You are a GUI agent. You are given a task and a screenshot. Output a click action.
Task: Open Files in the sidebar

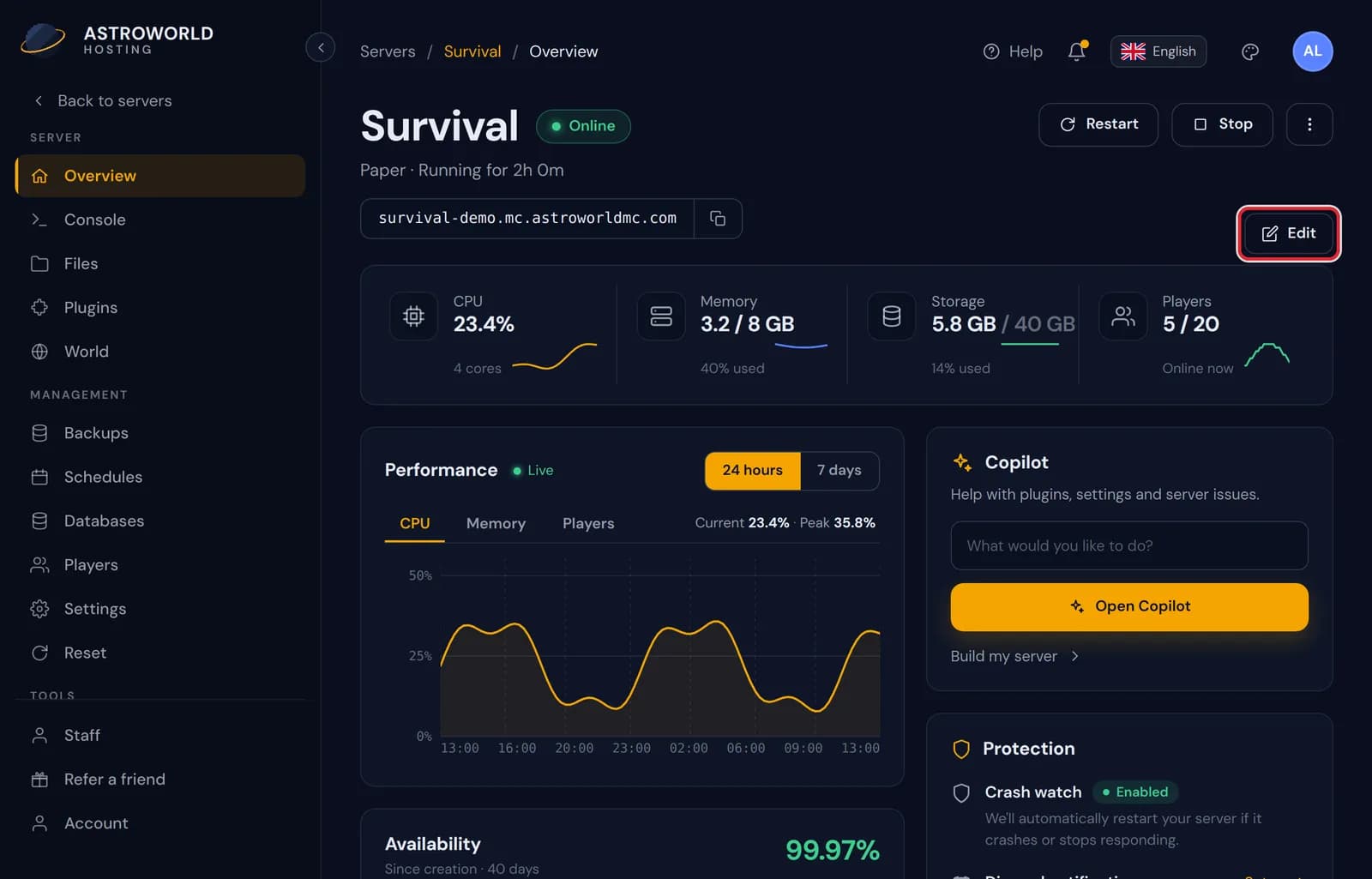tap(159, 263)
